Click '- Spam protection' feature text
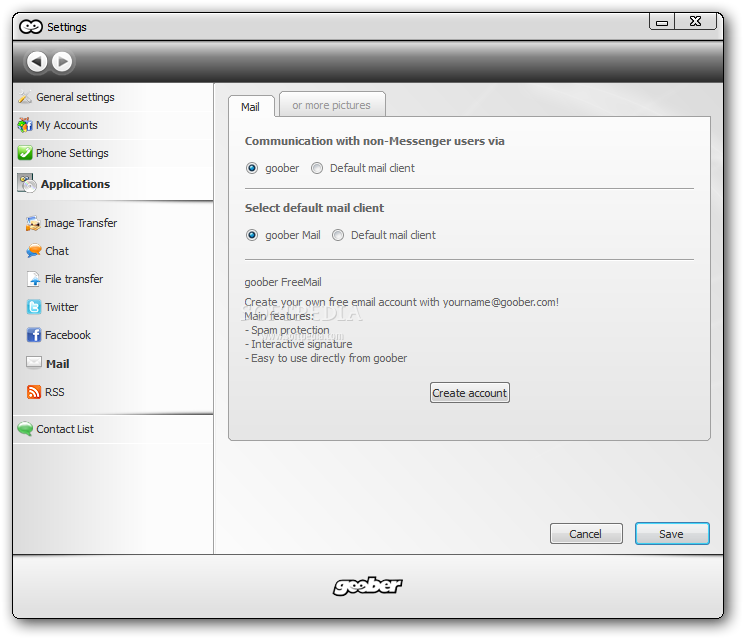Screen dimensions: 744x639 click(x=287, y=330)
